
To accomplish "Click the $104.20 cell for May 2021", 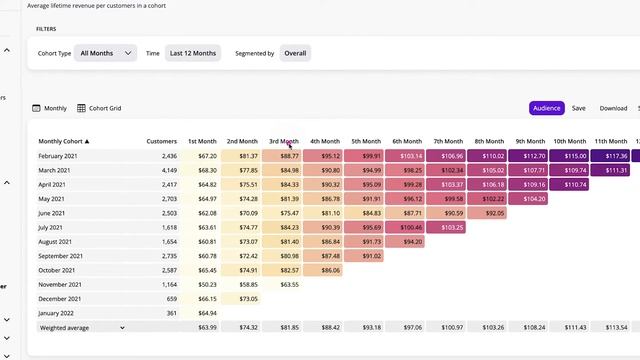I will click(x=528, y=199).
